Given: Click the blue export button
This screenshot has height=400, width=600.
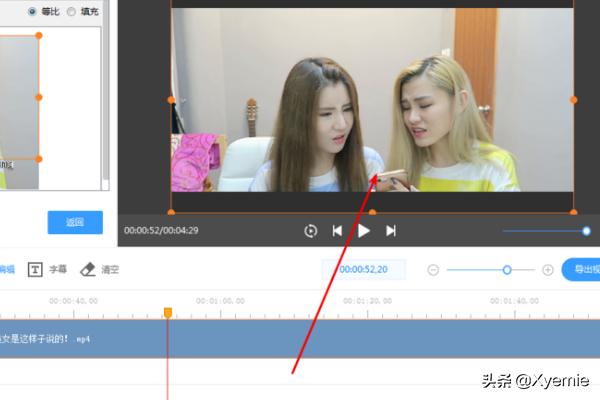Looking at the screenshot, I should pos(582,270).
